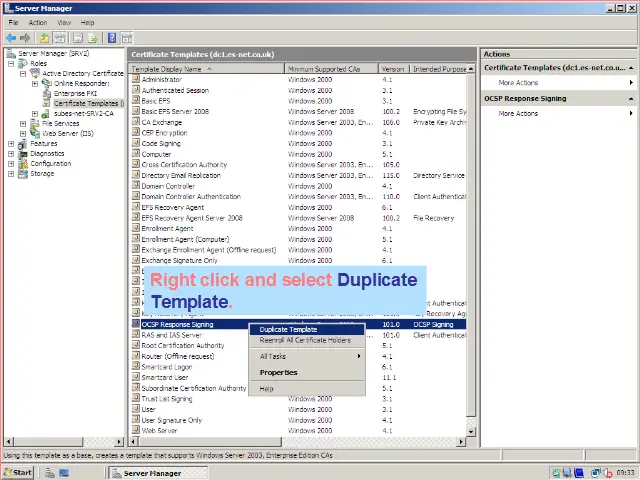The image size is (640, 480).
Task: Click the CA Exchange template icon
Action: coord(136,122)
